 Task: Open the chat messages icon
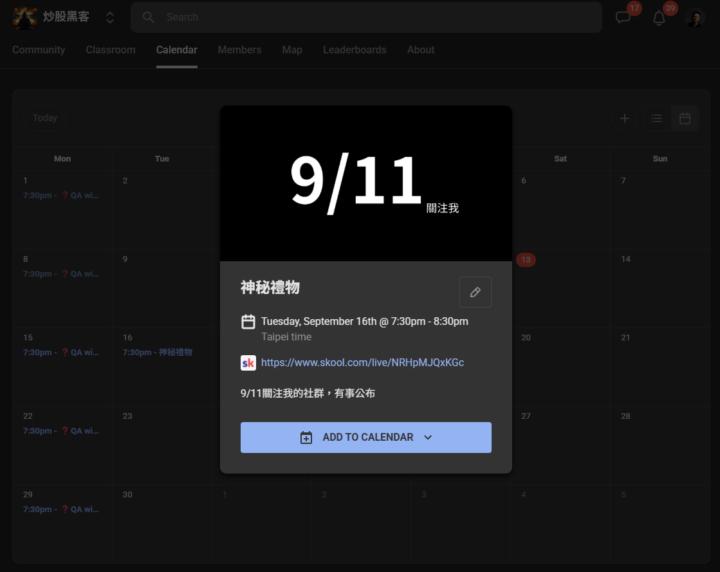tap(623, 17)
